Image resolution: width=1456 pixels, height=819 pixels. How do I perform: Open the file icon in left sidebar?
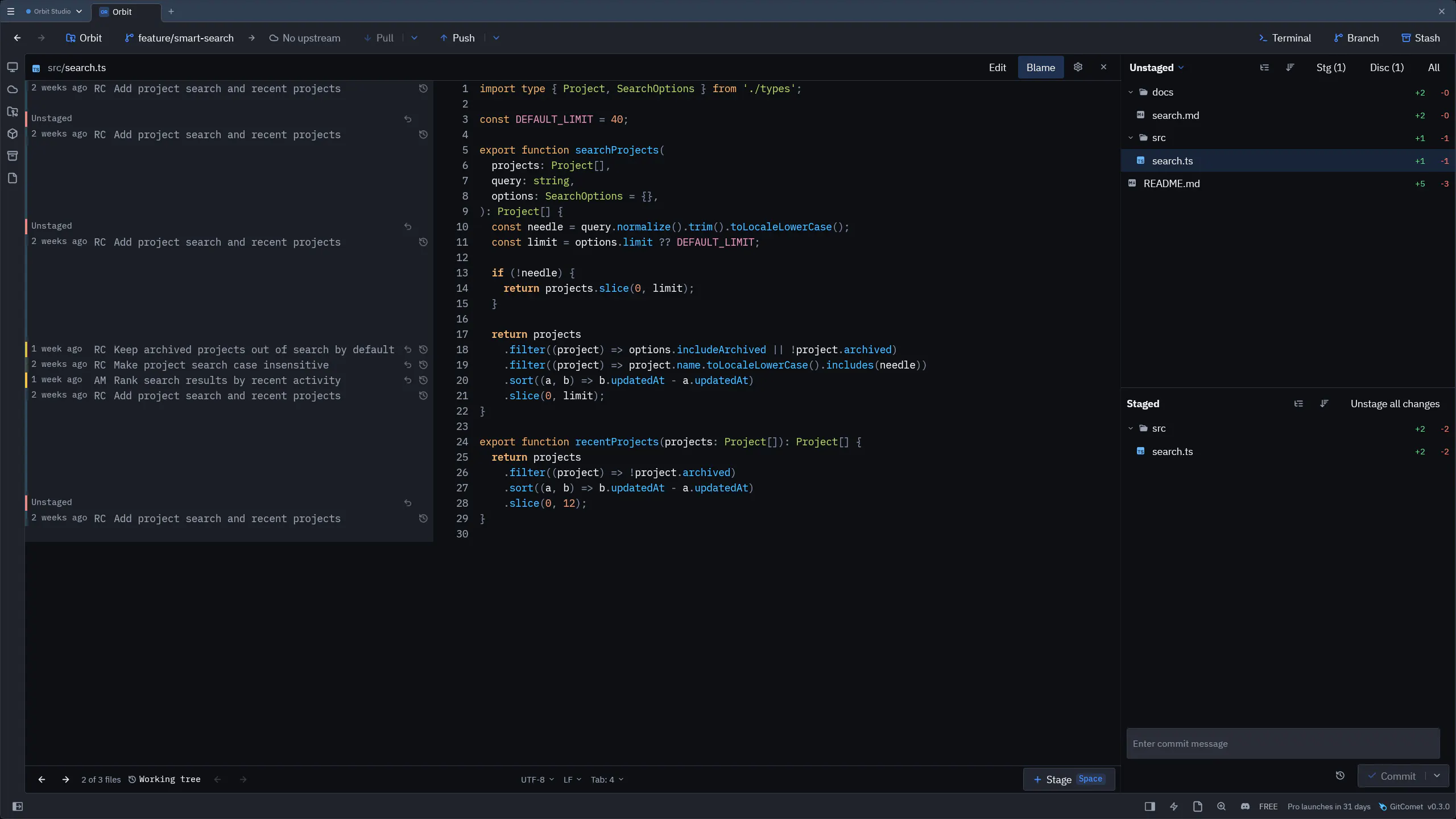point(13,178)
